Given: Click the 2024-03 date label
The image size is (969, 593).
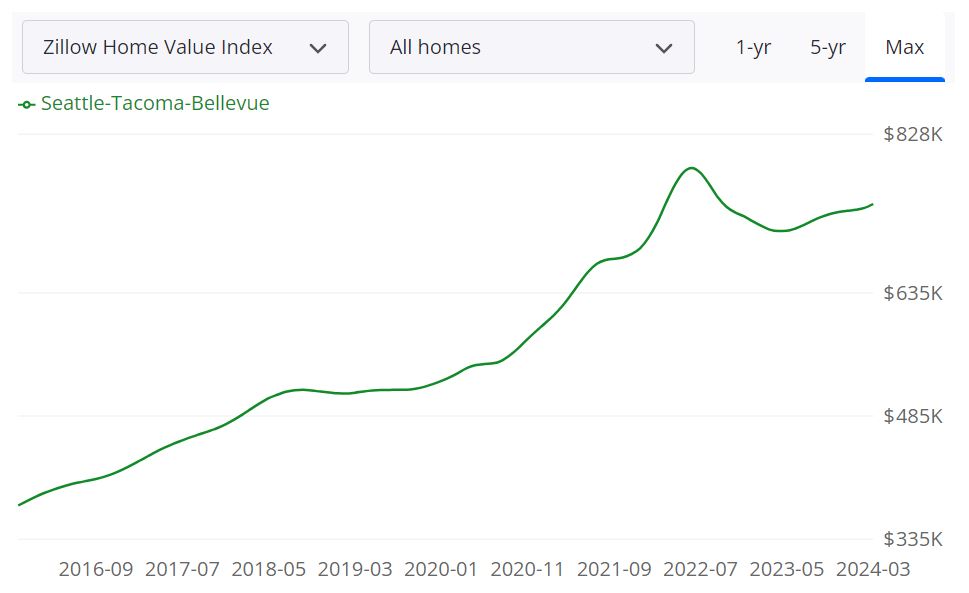Looking at the screenshot, I should [873, 569].
